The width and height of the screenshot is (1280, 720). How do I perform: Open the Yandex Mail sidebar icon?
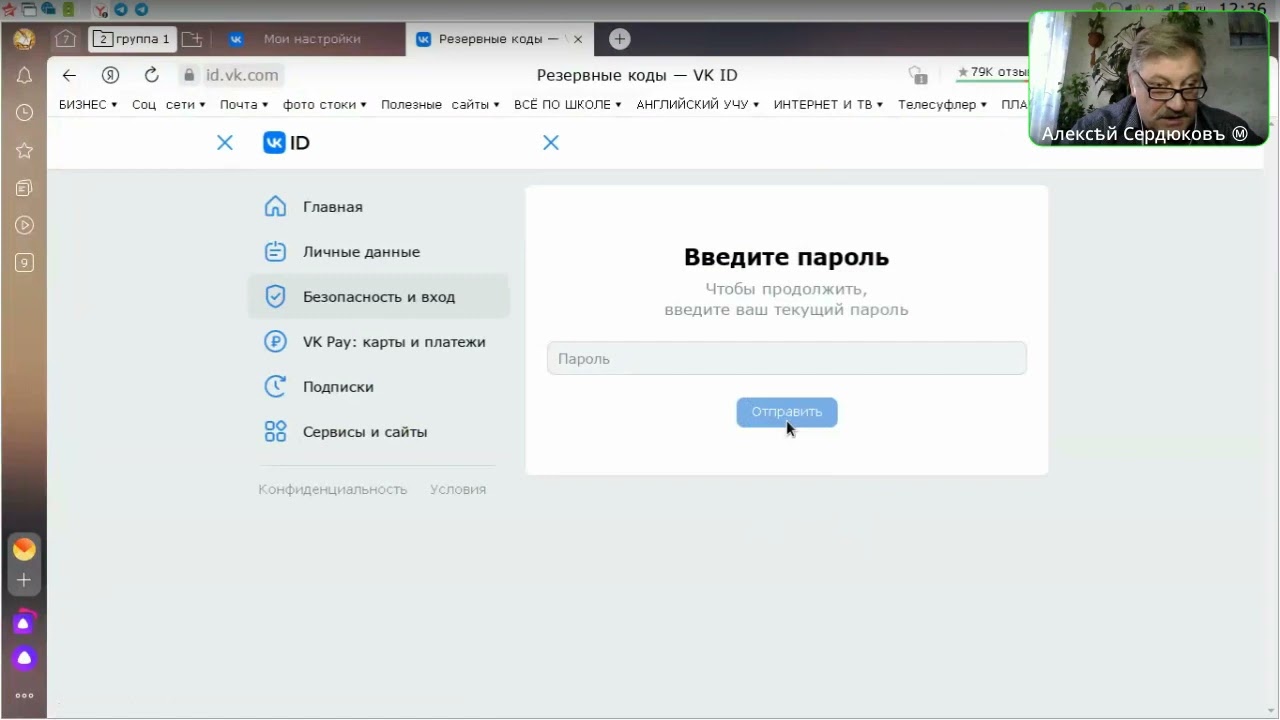[x=24, y=549]
